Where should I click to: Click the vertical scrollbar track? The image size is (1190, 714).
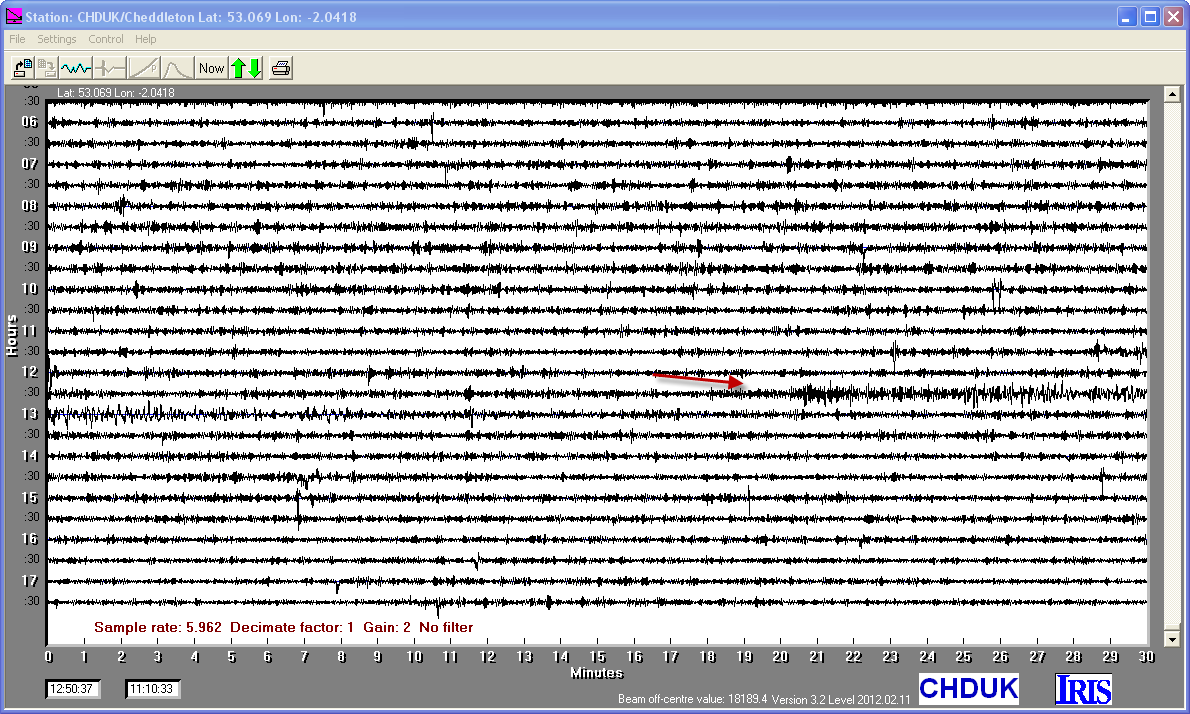coord(1172,364)
